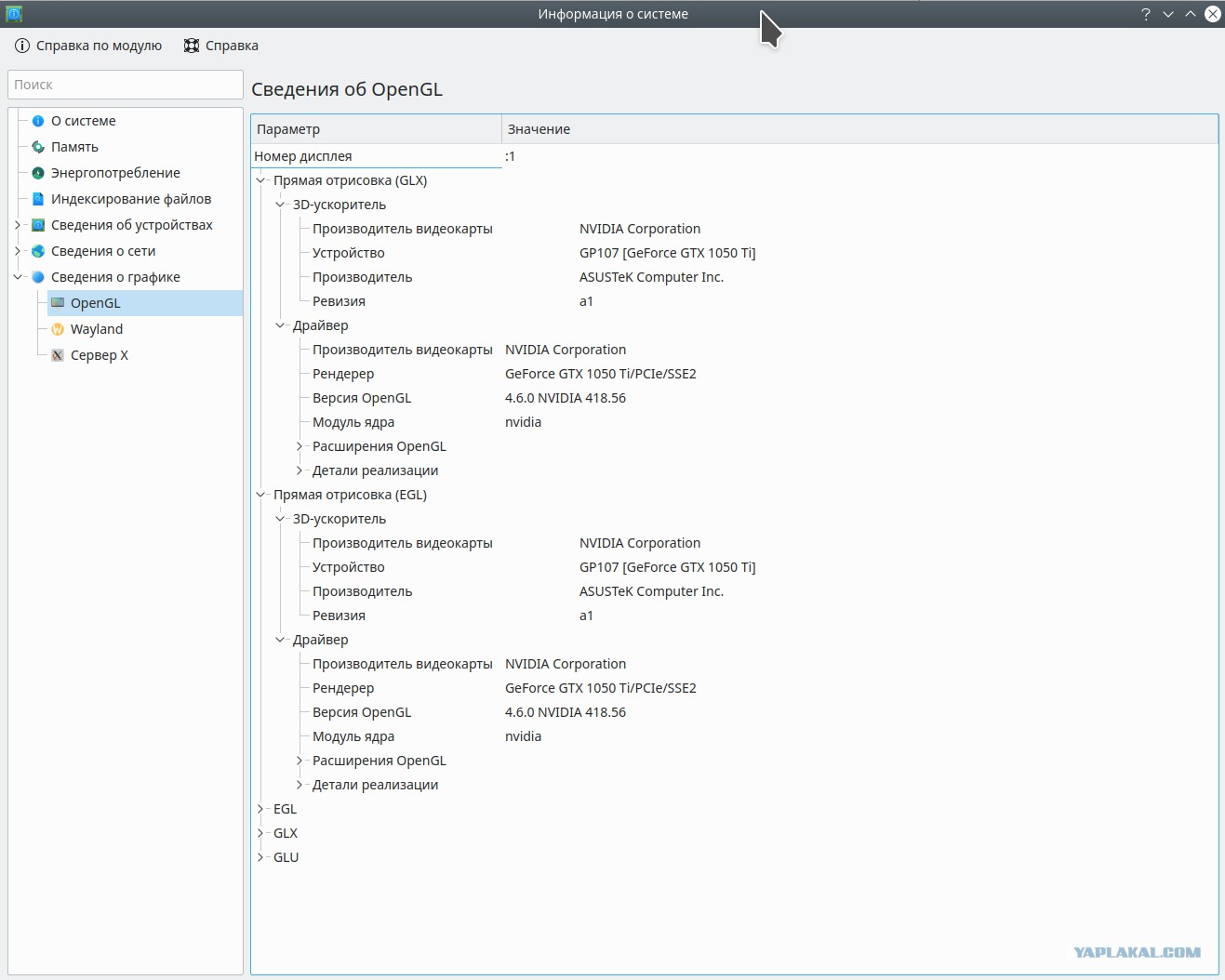Image resolution: width=1225 pixels, height=980 pixels.
Task: Expand 'Детали реализации' under GLX
Action: click(x=300, y=470)
